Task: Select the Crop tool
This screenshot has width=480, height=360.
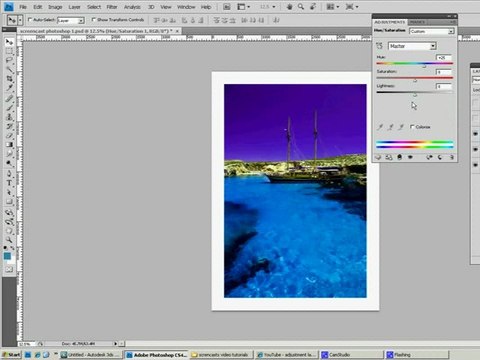Action: coord(9,79)
